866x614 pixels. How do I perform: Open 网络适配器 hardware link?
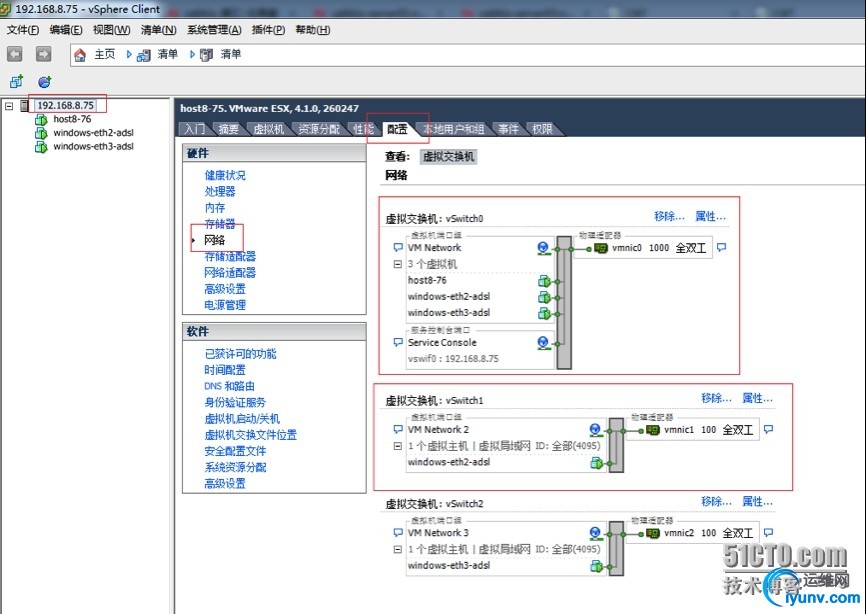[230, 273]
